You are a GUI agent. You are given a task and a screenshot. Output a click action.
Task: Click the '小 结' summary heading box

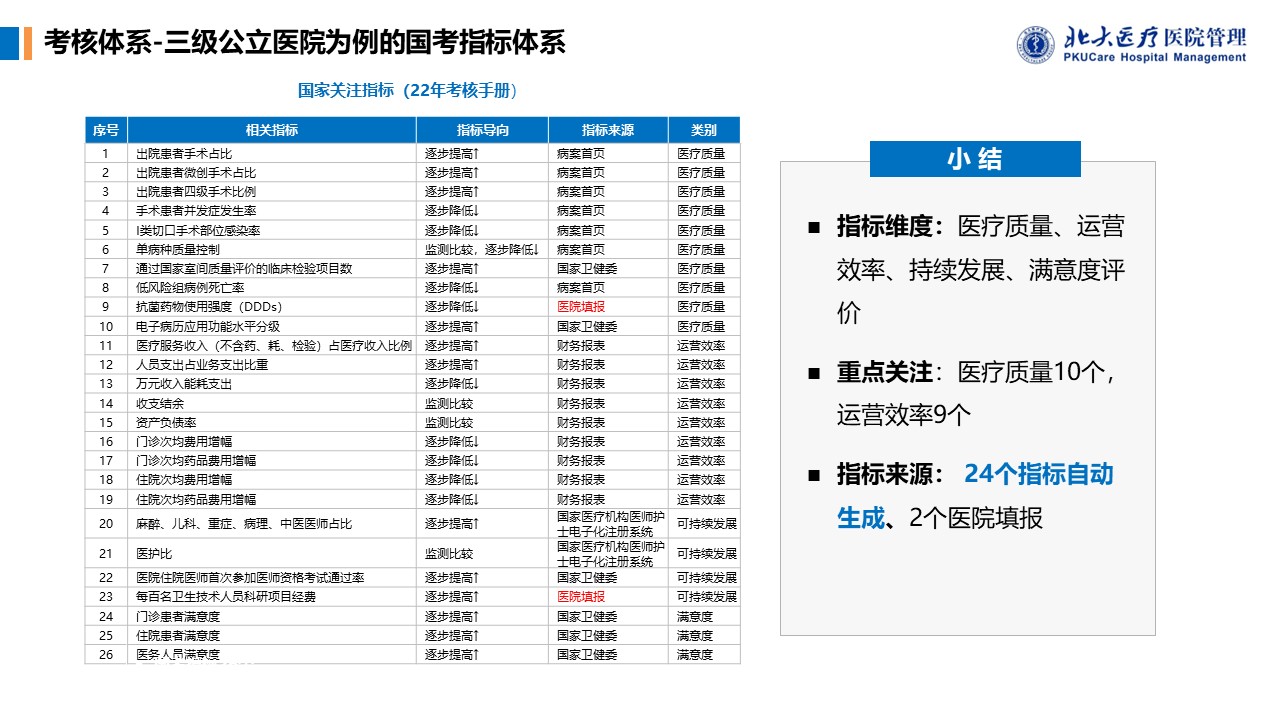pyautogui.click(x=975, y=159)
